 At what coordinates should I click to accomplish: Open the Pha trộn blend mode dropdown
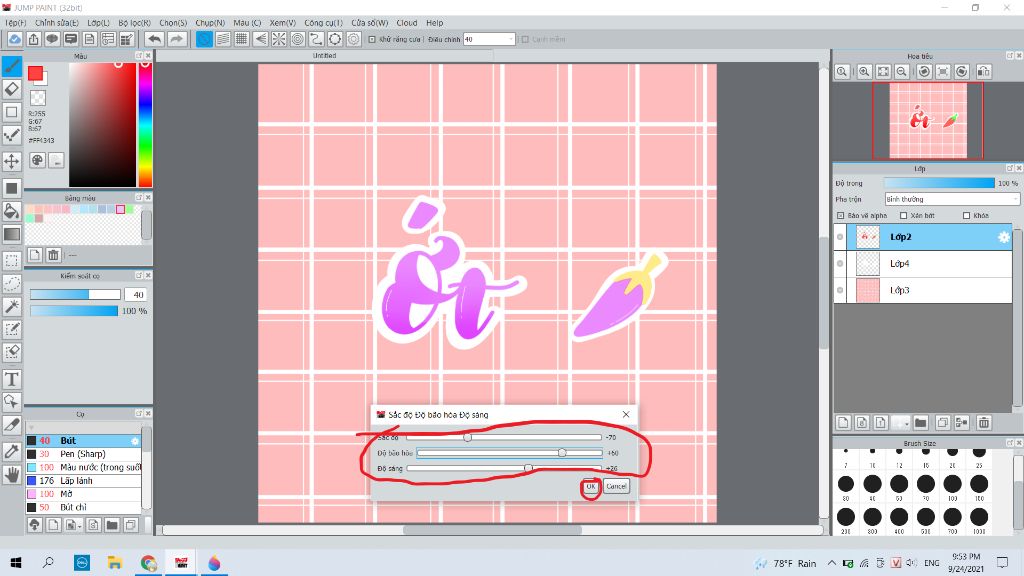952,199
